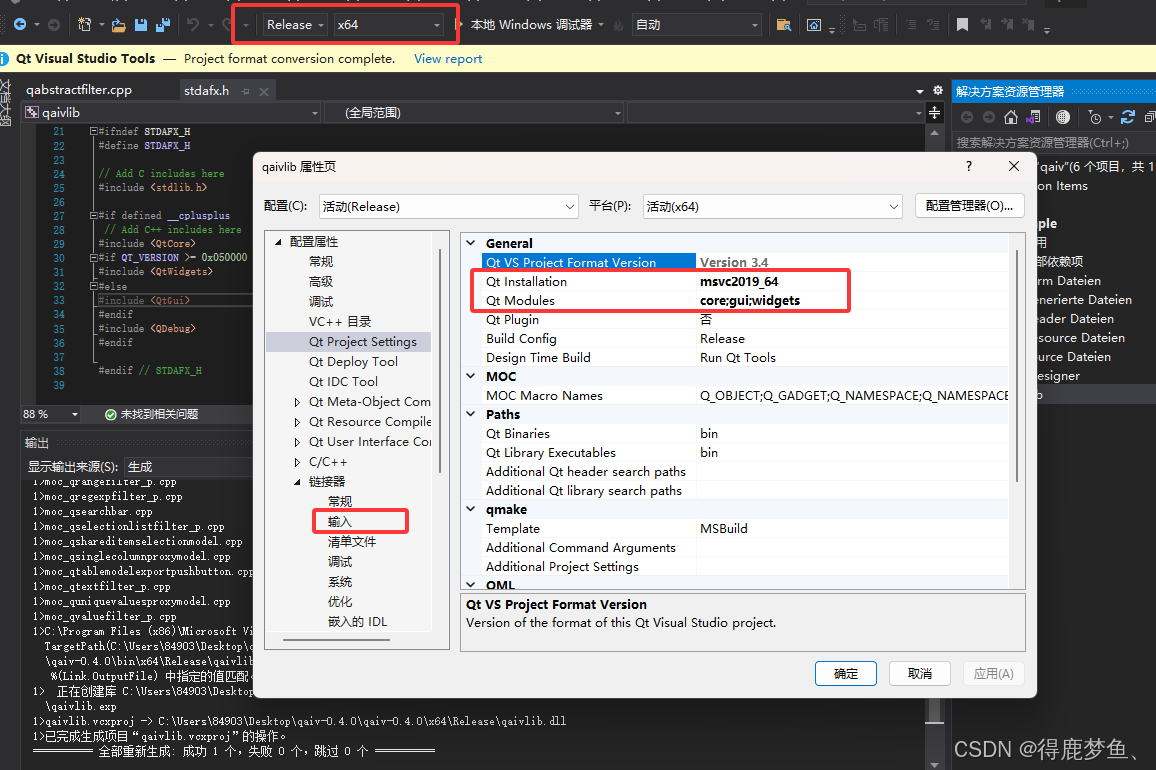Select 高级 in properties tree
Image resolution: width=1156 pixels, height=770 pixels.
[x=321, y=282]
